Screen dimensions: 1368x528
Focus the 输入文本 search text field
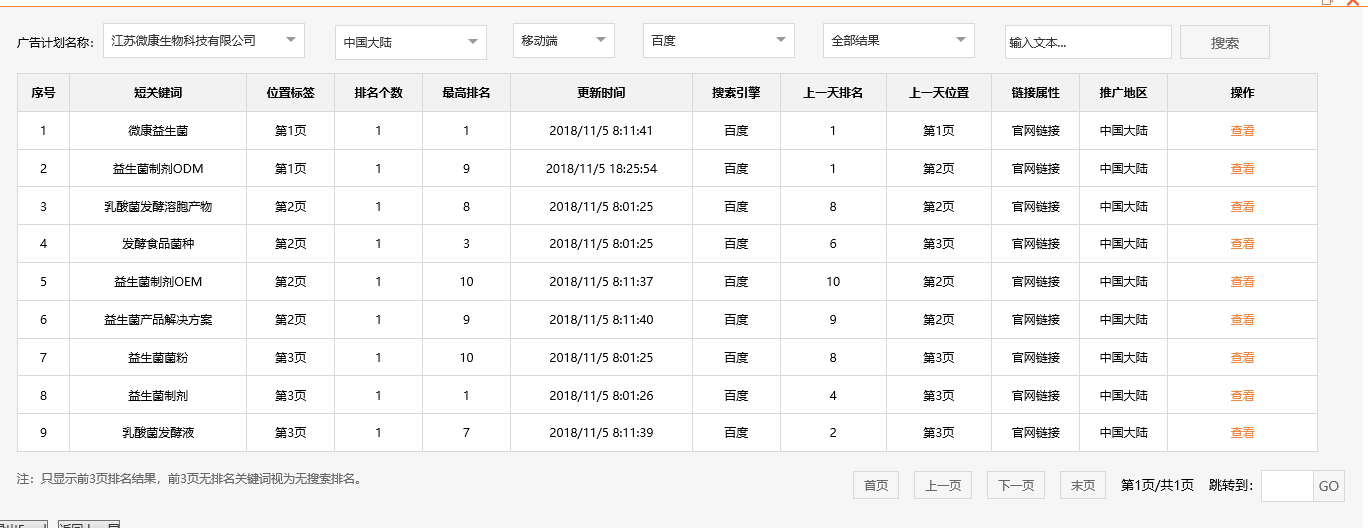point(1088,42)
